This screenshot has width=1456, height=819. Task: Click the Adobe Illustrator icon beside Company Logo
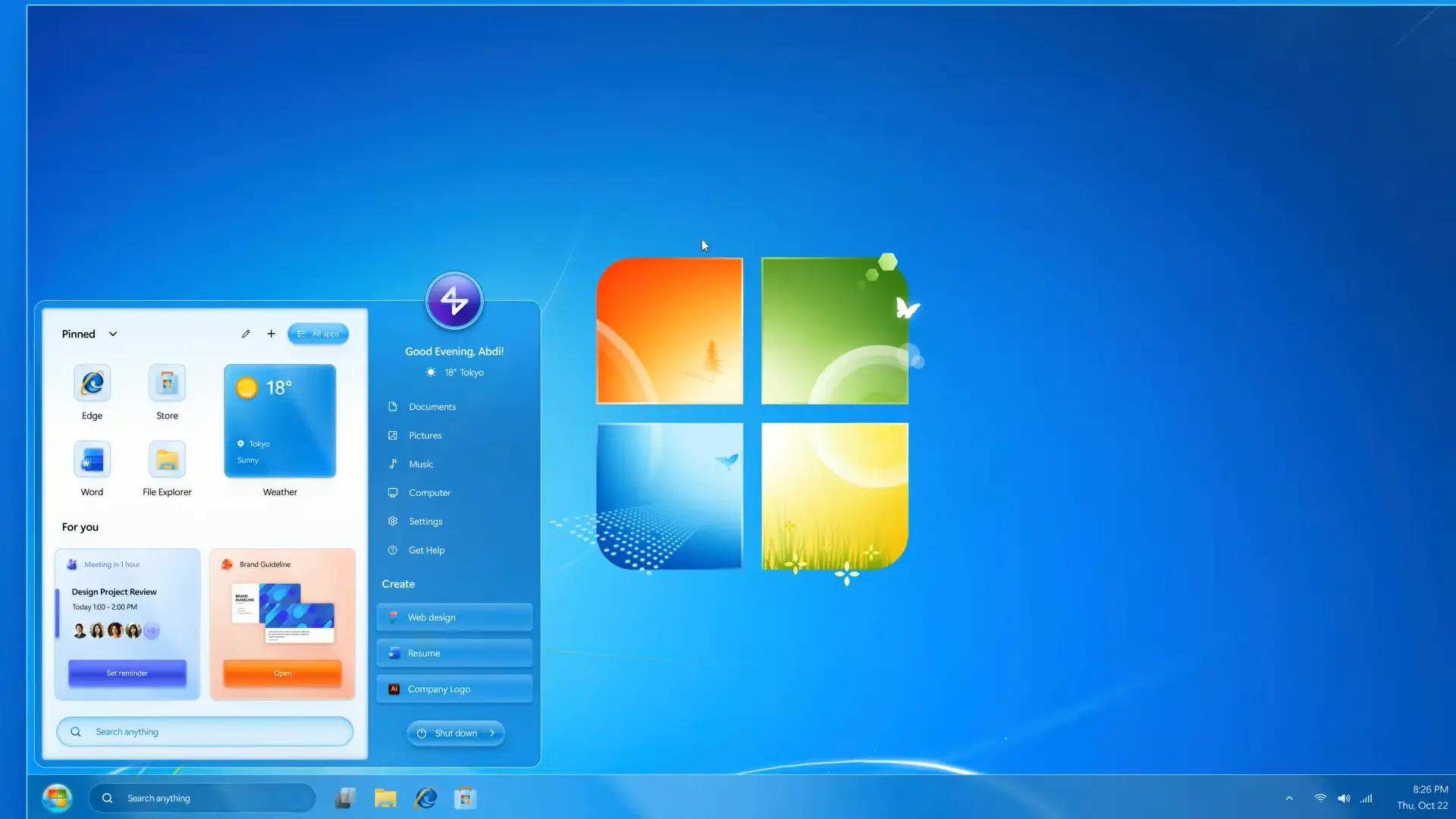pyautogui.click(x=394, y=689)
